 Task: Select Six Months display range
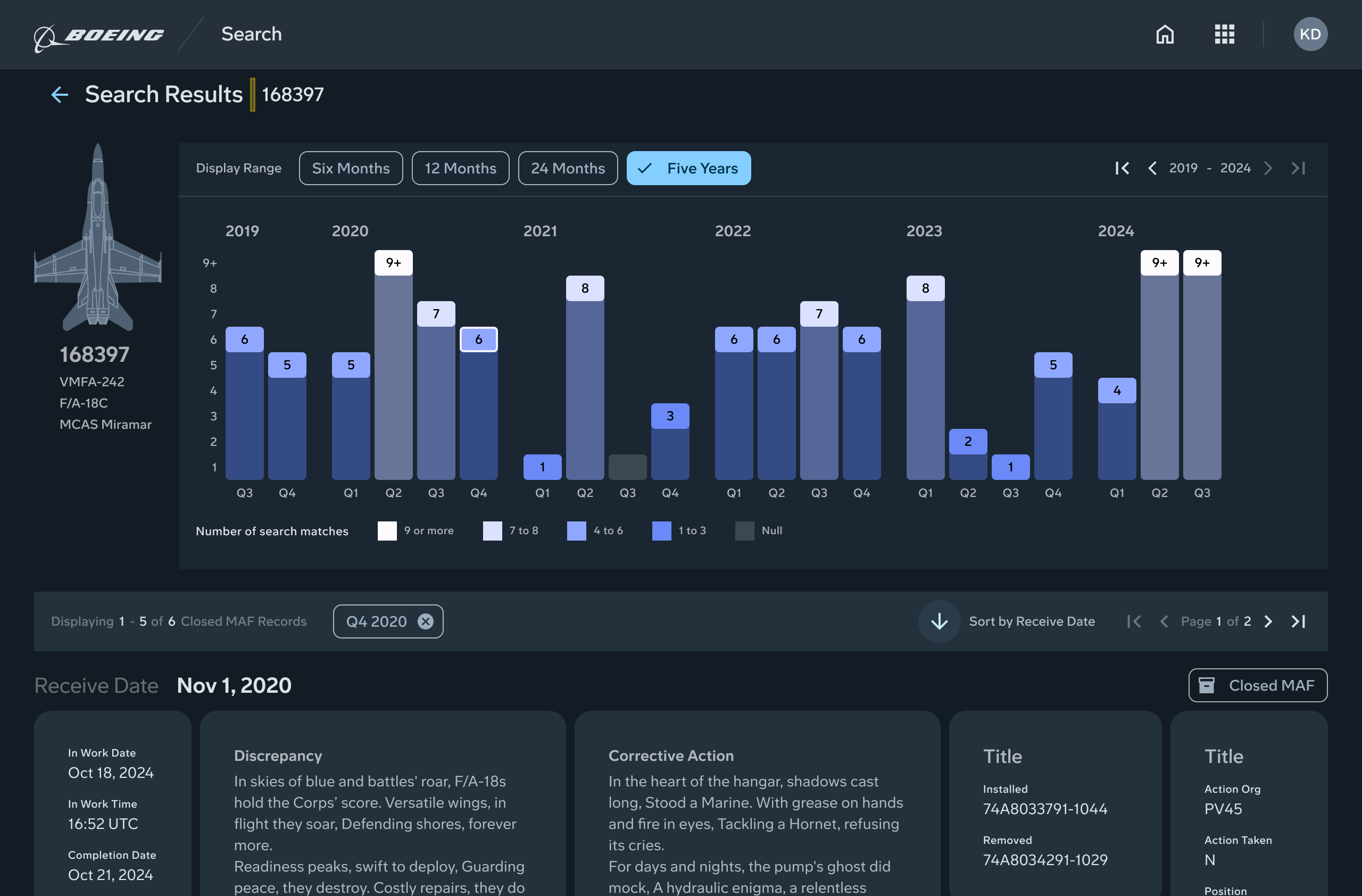click(x=351, y=168)
